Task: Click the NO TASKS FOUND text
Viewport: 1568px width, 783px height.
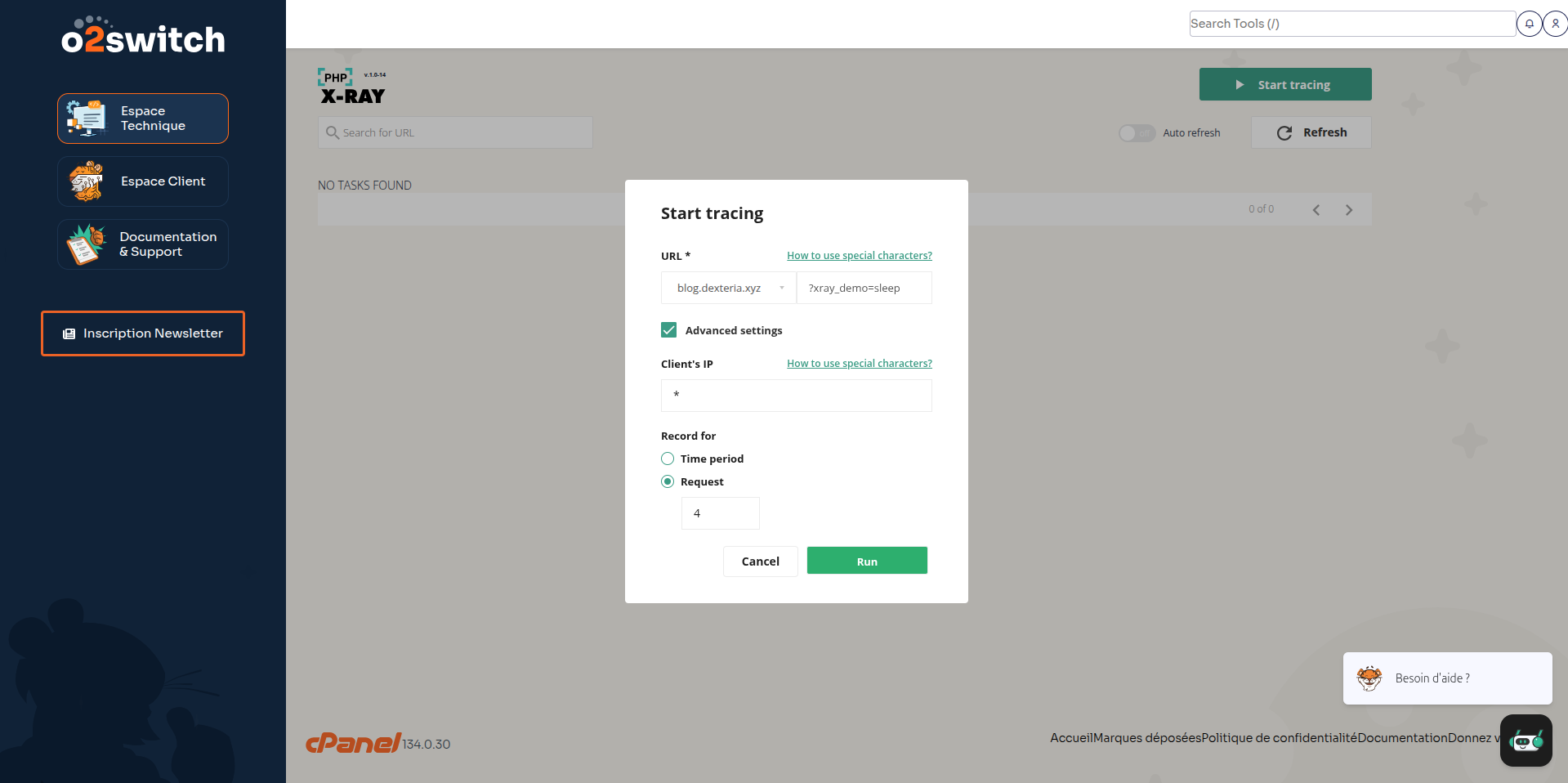Action: pyautogui.click(x=364, y=186)
